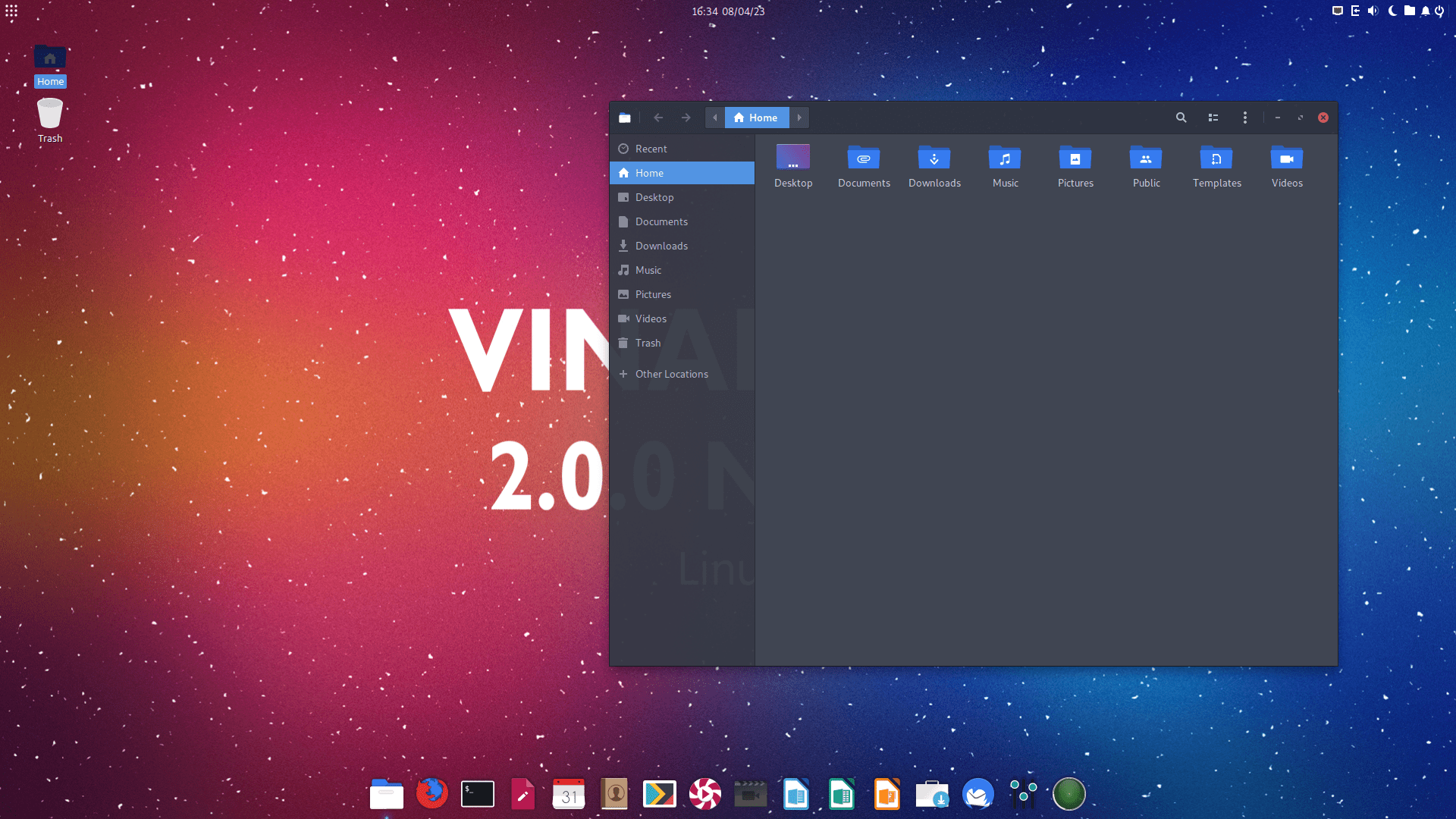The height and width of the screenshot is (819, 1456).
Task: Launch the green globe app in dock
Action: tap(1069, 794)
